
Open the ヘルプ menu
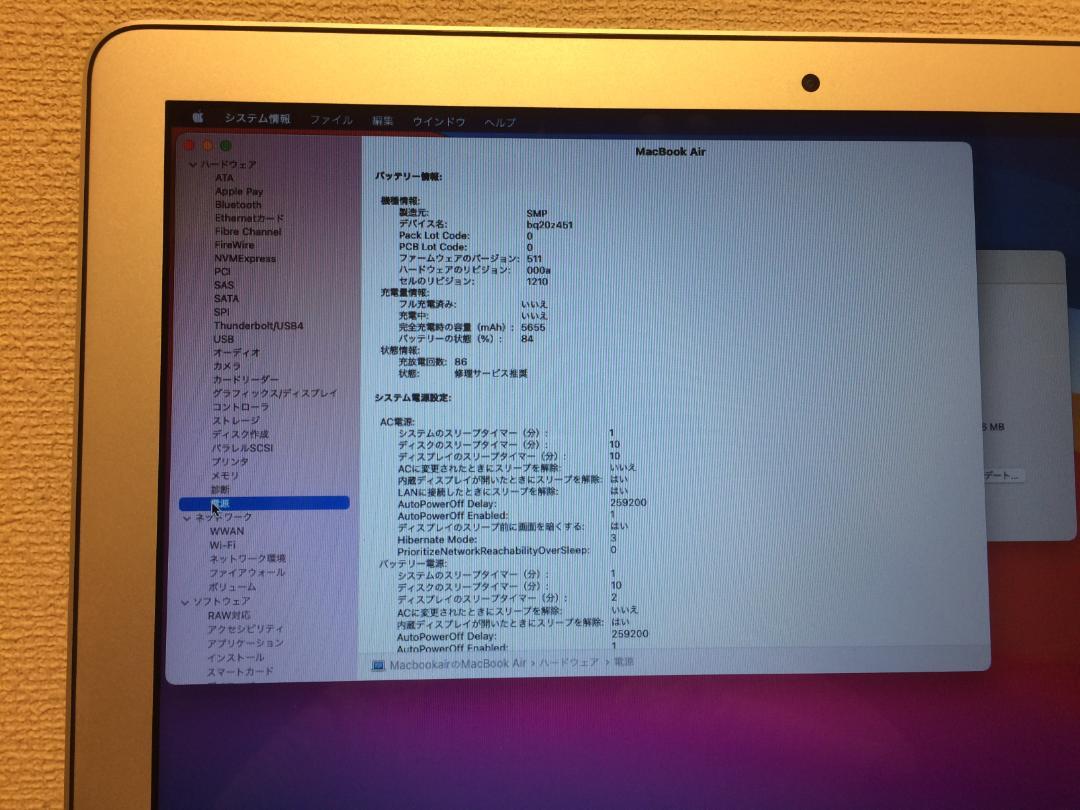(x=499, y=122)
